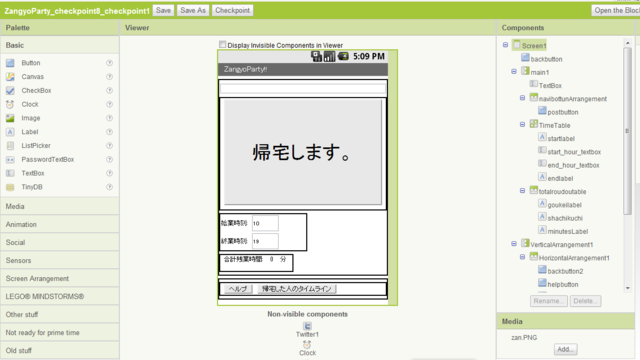Click the Save button

pyautogui.click(x=163, y=11)
